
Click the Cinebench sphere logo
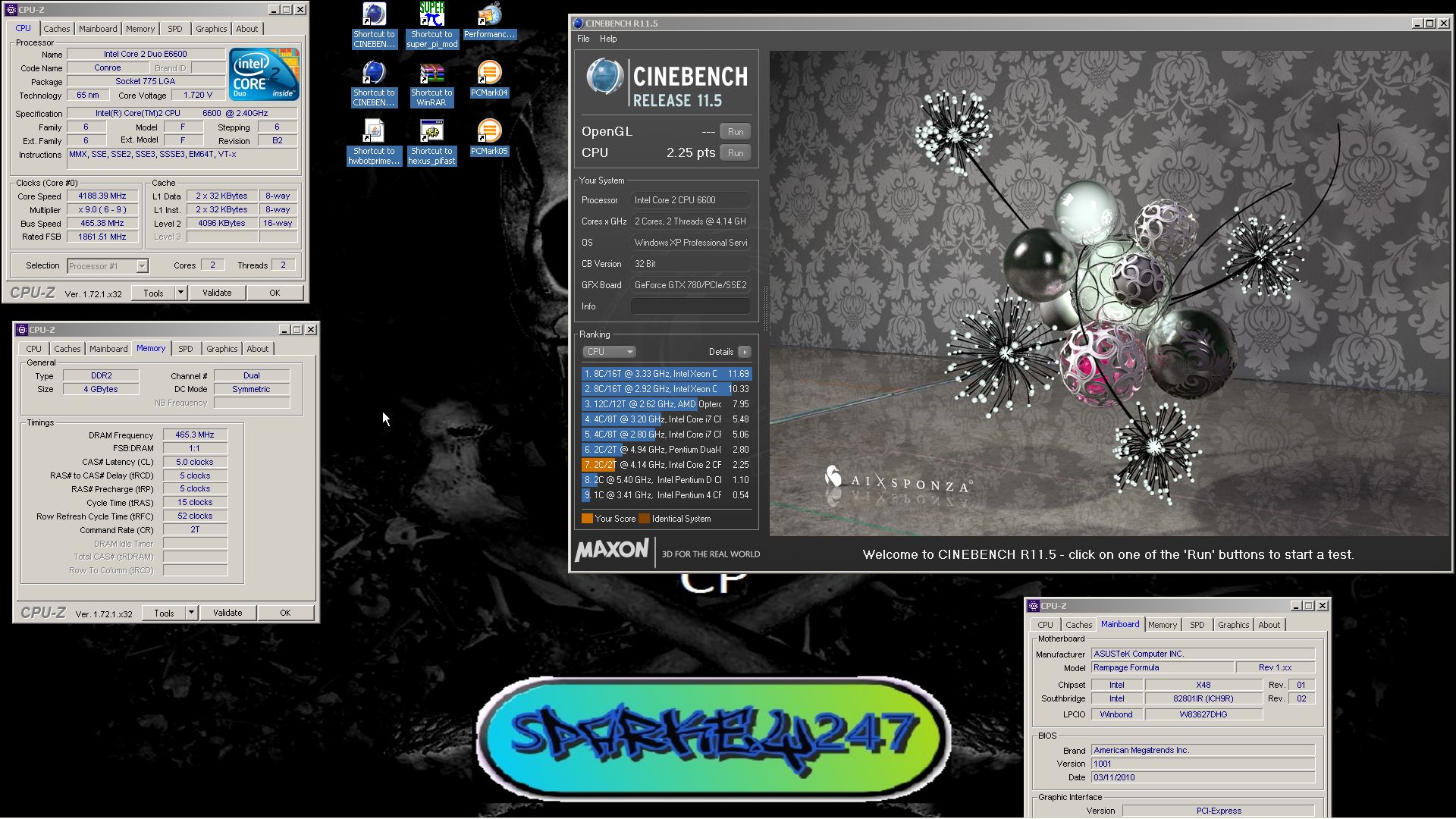(605, 77)
